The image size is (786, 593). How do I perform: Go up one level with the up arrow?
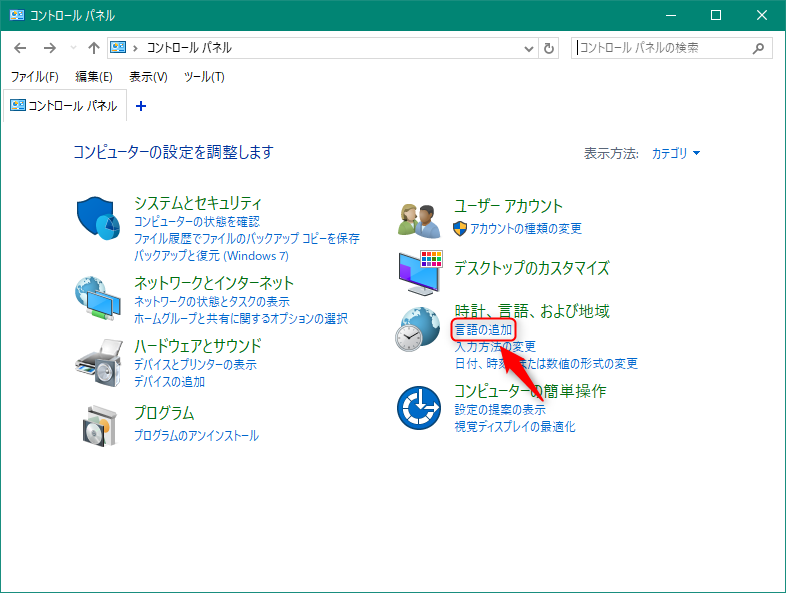point(94,48)
